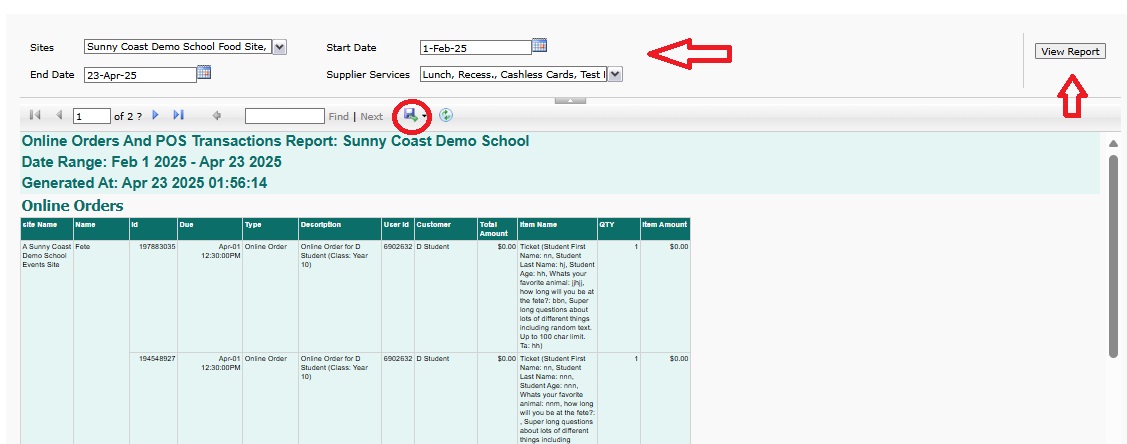The height and width of the screenshot is (444, 1127).
Task: Click the current page number field
Action: [x=91, y=117]
